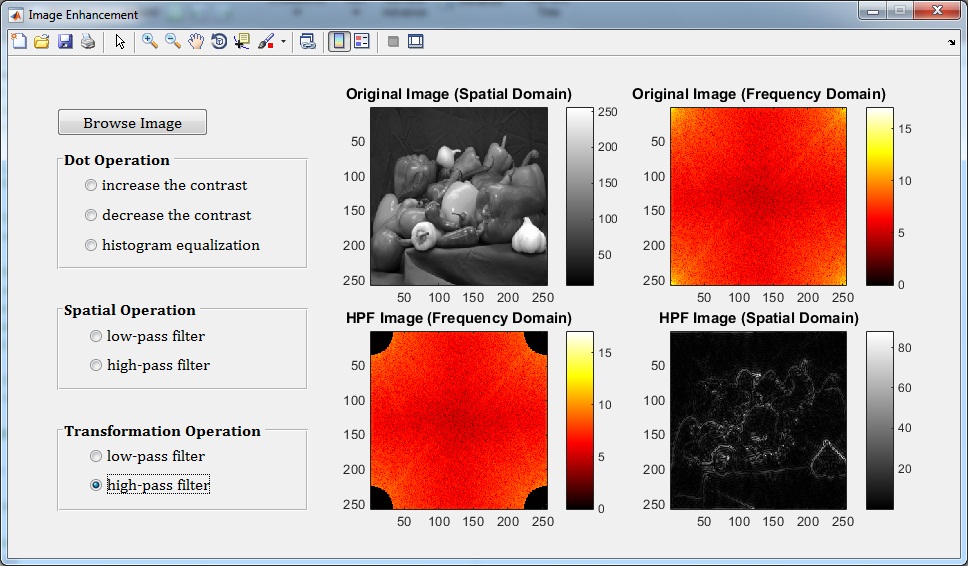The width and height of the screenshot is (968, 566).
Task: Click the New Figure icon
Action: [18, 41]
